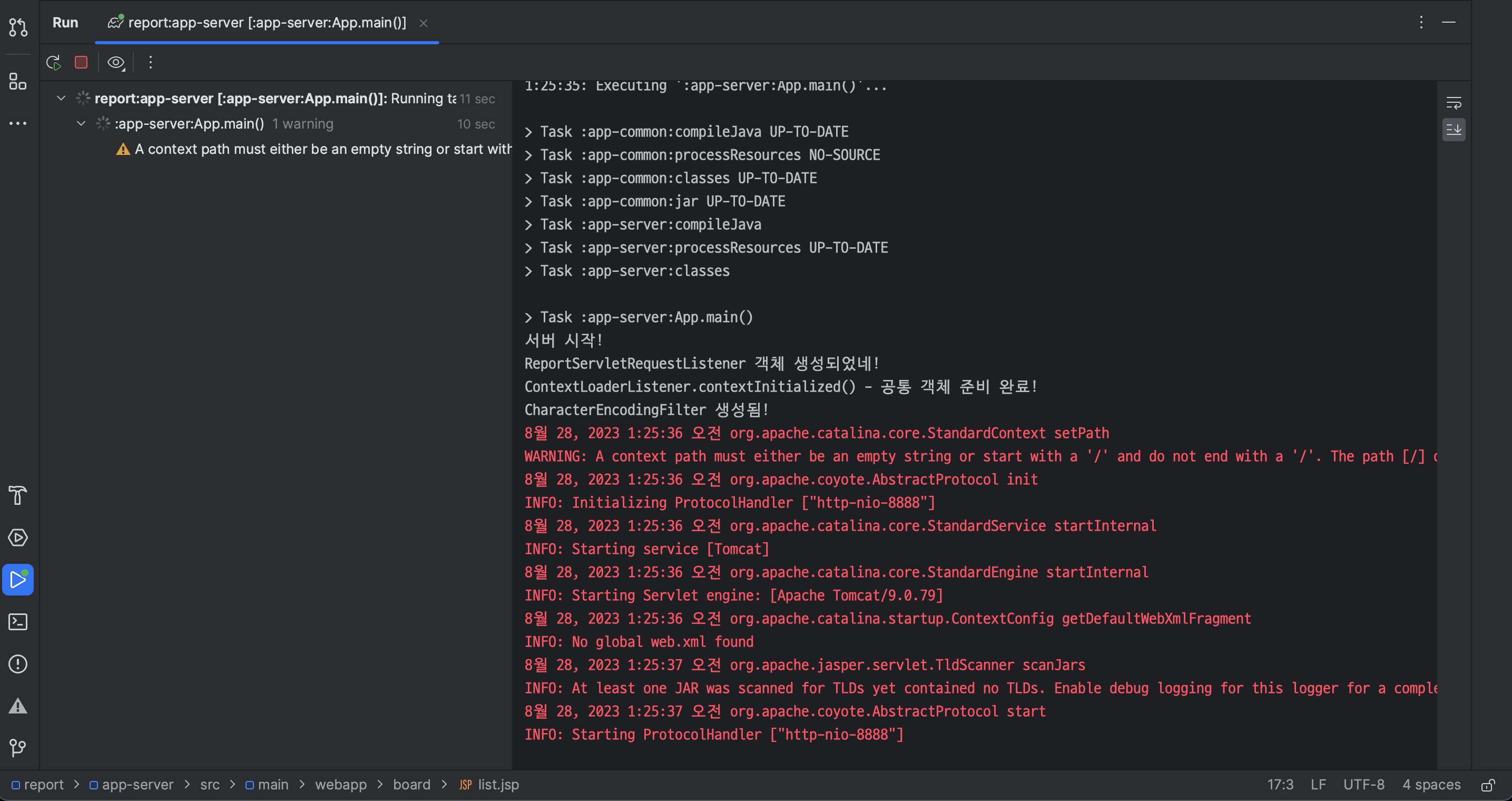Collapse the :app-server:App.main() tree node

(81, 124)
